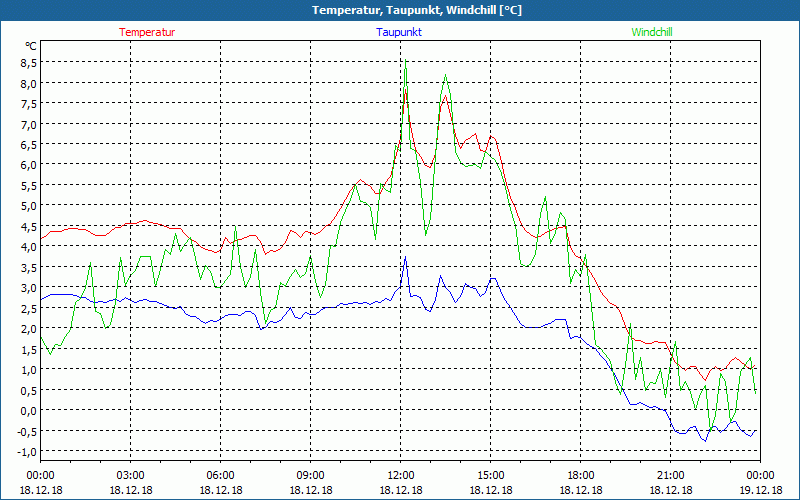Click the '0,5' y-axis value
The width and height of the screenshot is (800, 500).
(29, 390)
